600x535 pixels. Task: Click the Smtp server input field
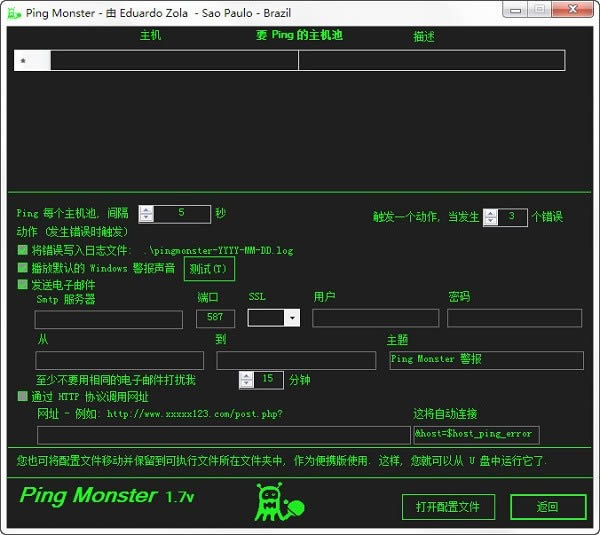pyautogui.click(x=109, y=320)
